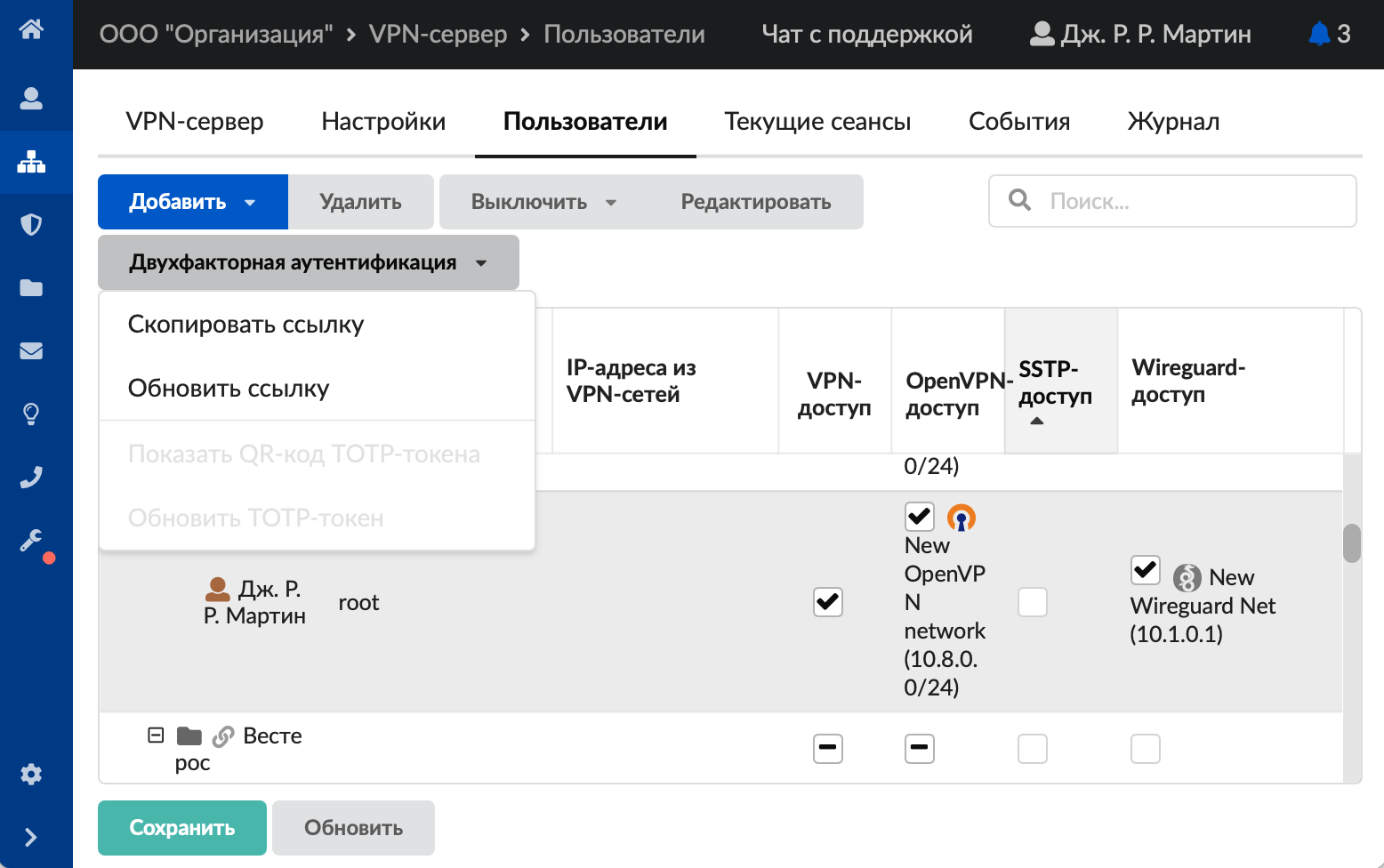
Task: Select Скопировать ссылку from the menu
Action: tap(246, 325)
